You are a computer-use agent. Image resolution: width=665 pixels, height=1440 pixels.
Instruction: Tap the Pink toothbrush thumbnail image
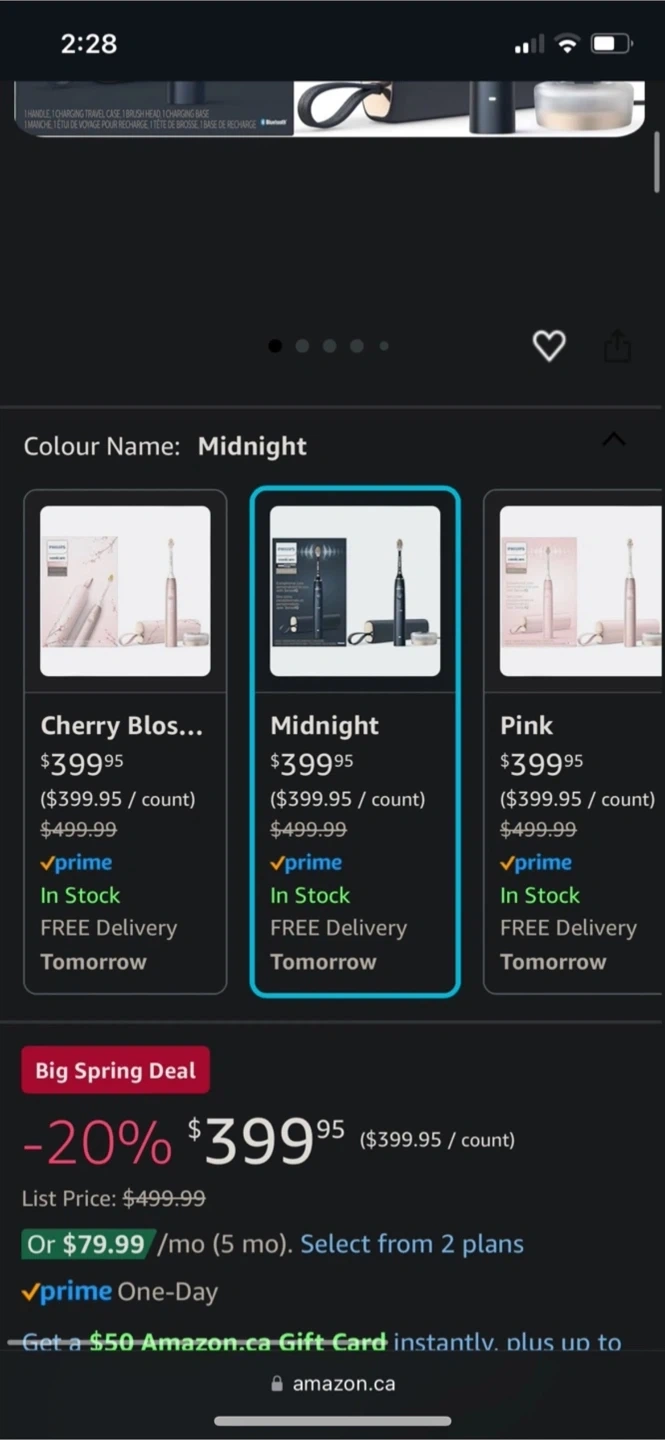[580, 591]
